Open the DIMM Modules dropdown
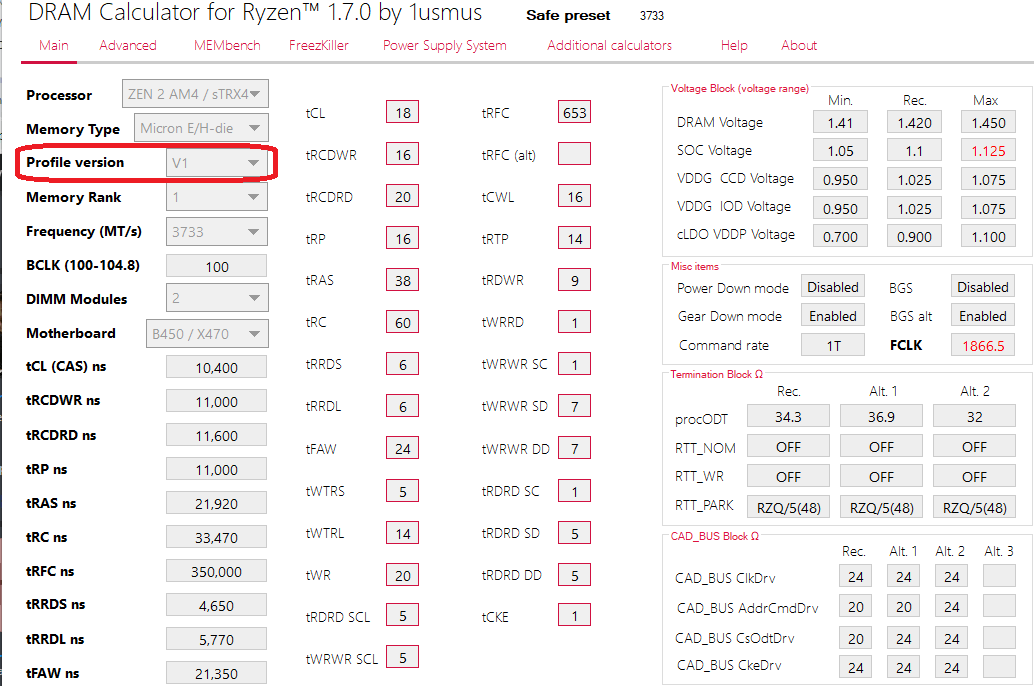 [216, 298]
